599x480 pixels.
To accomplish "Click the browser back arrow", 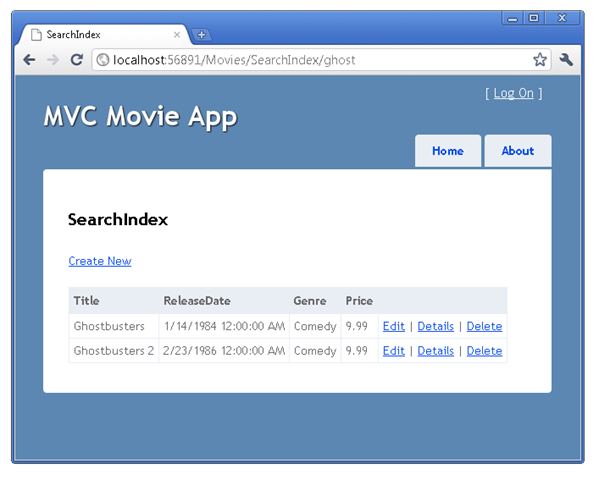I will [x=29, y=60].
